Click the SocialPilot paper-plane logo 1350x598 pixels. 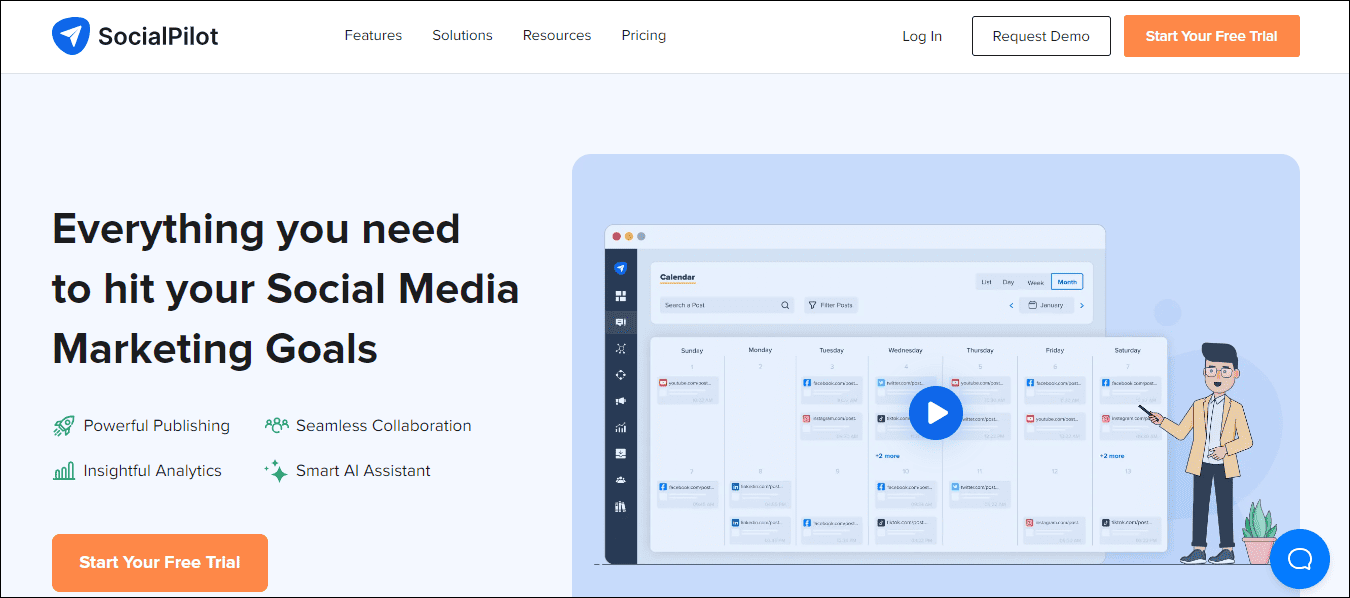[x=70, y=36]
